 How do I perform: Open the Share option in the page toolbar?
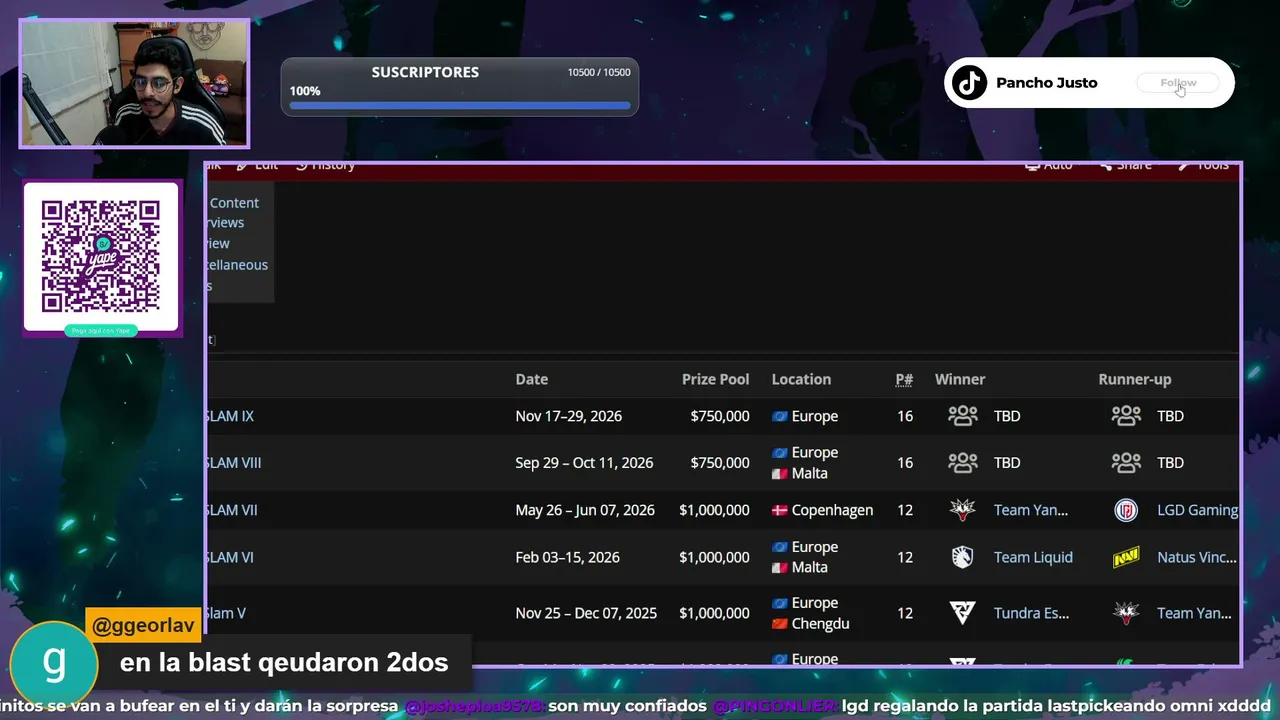(1126, 166)
